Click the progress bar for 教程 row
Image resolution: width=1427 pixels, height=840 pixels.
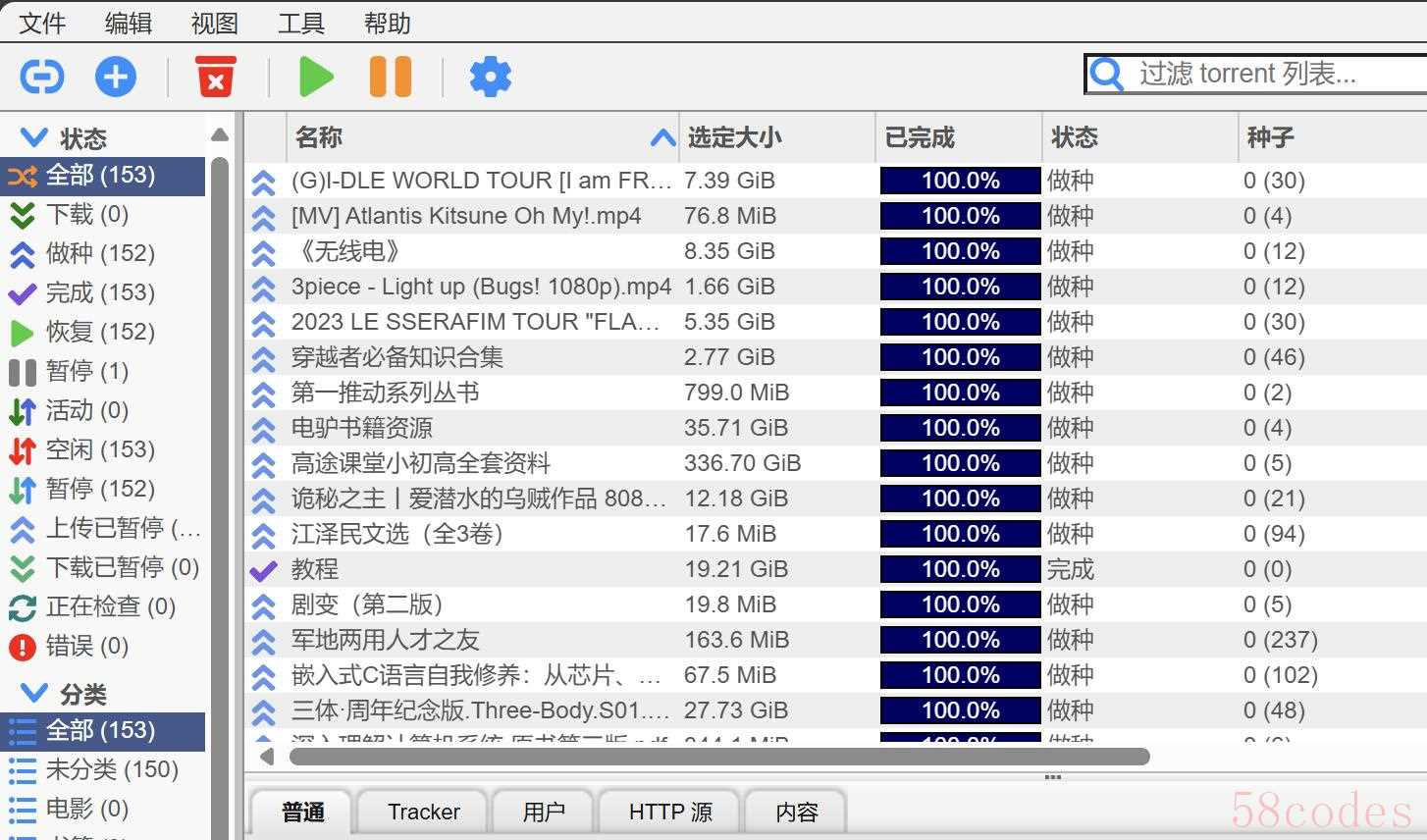point(960,569)
